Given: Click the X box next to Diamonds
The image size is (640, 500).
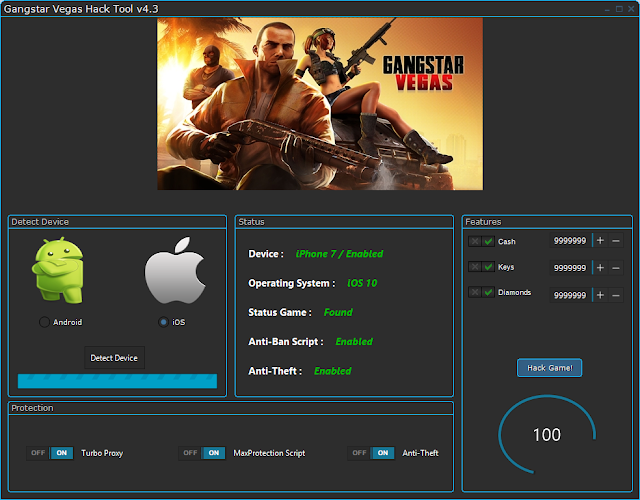Looking at the screenshot, I should (x=475, y=292).
